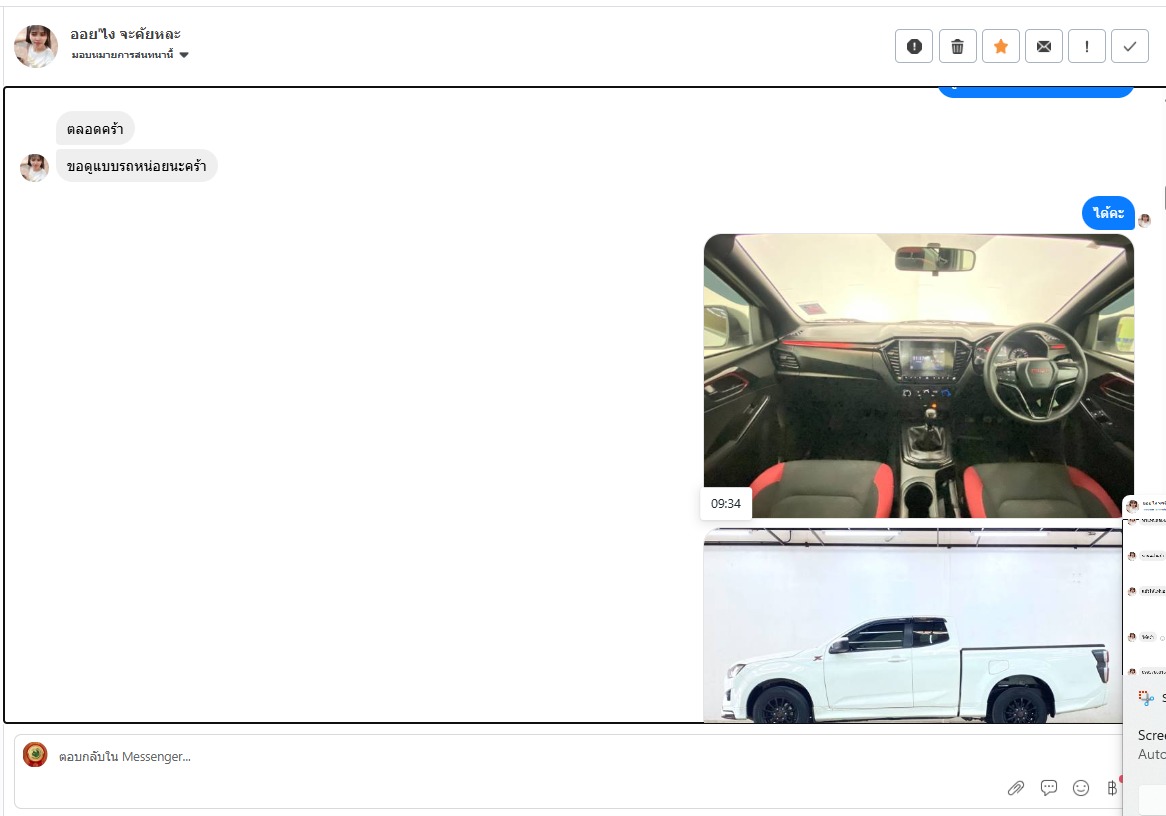1166x816 pixels.
Task: Mark conversation done with checkmark icon
Action: tap(1130, 46)
